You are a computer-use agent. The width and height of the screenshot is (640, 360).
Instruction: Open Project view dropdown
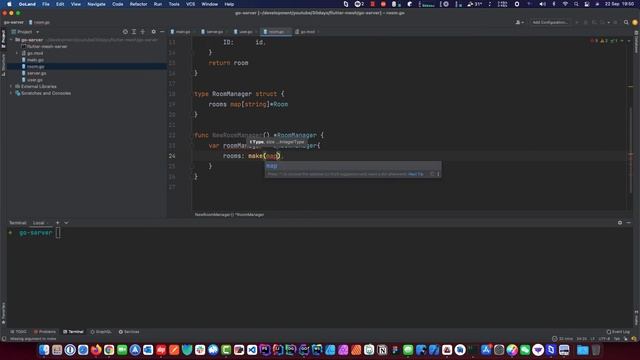point(26,32)
